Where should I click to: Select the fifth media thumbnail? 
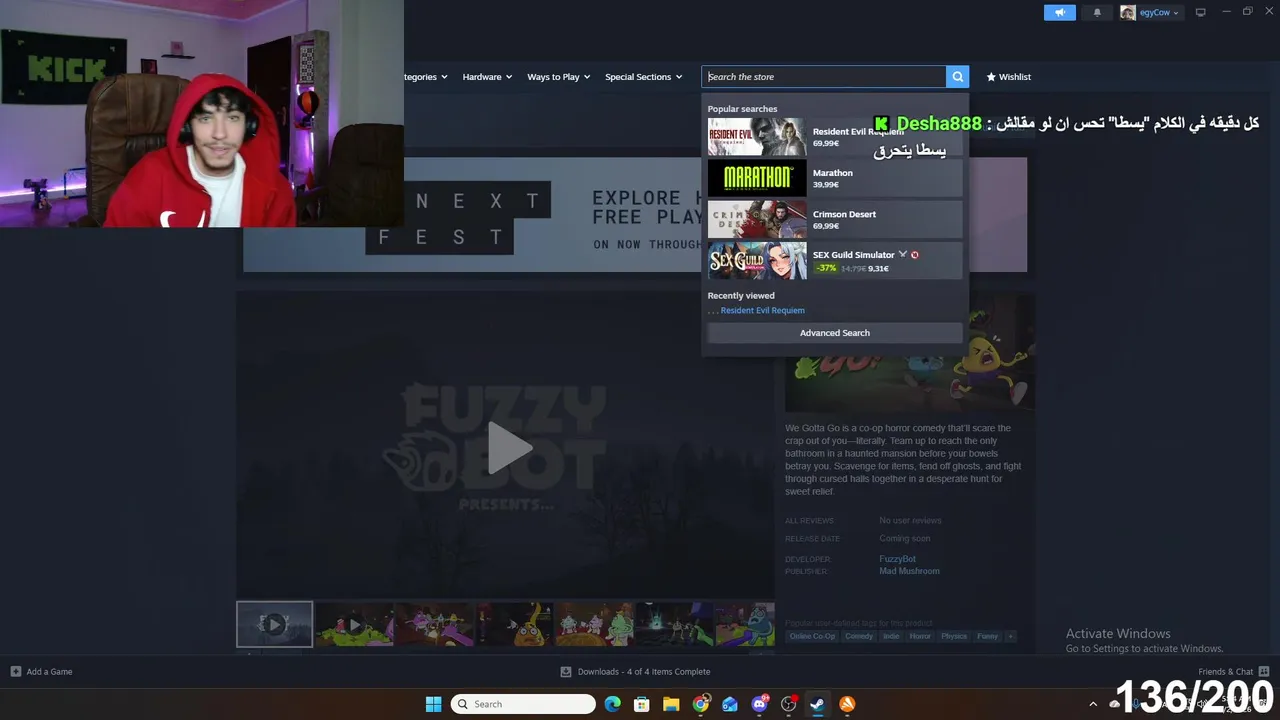point(594,624)
